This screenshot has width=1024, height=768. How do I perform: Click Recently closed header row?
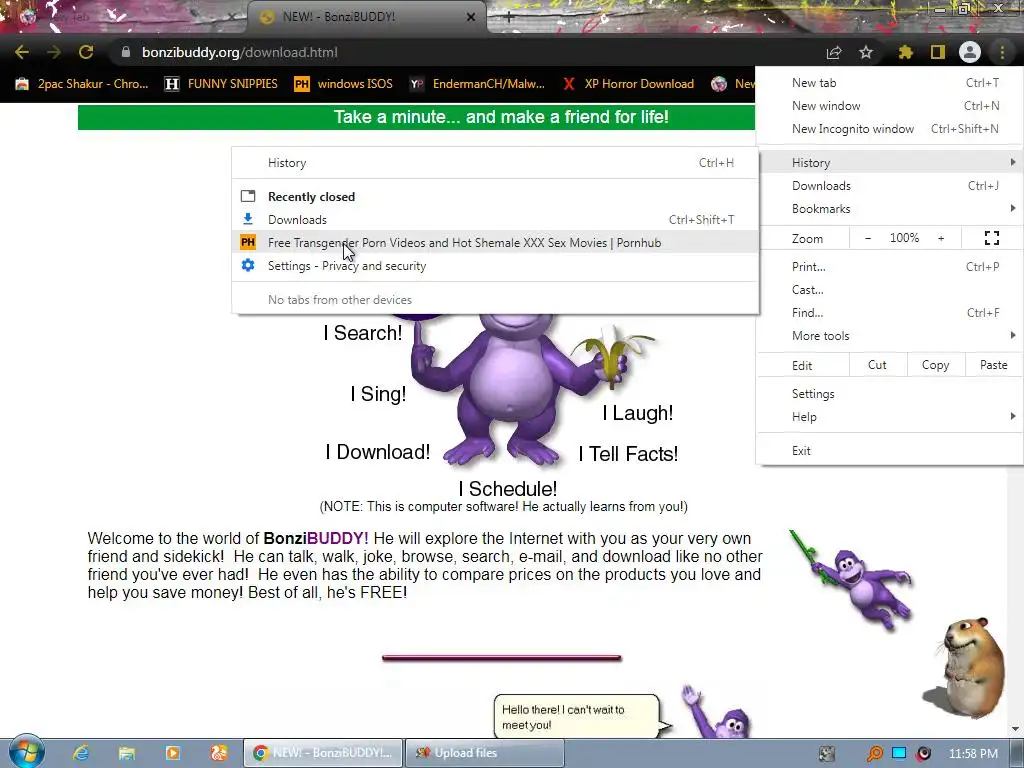[496, 197]
